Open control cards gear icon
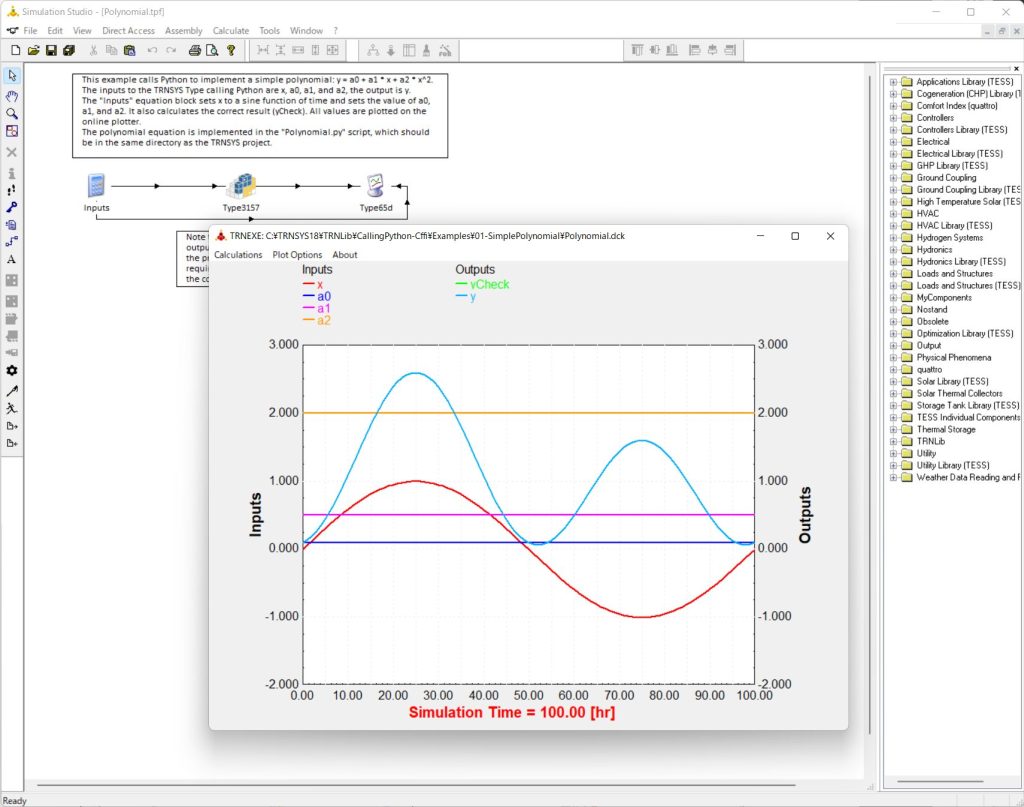 click(x=12, y=370)
